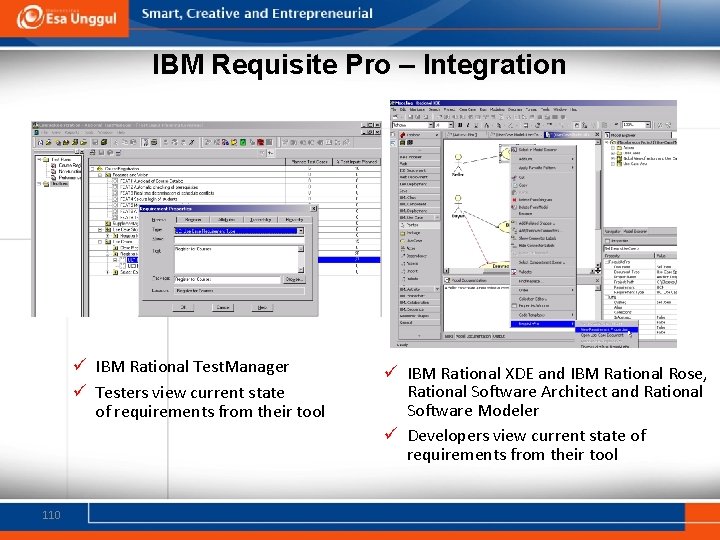This screenshot has height=540, width=720.
Task: Toggle Bold in the XDE formatting toolbar
Action: click(x=460, y=125)
